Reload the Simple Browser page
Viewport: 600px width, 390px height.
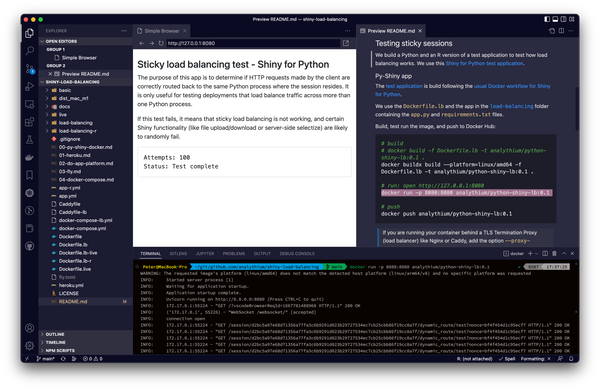coord(161,43)
